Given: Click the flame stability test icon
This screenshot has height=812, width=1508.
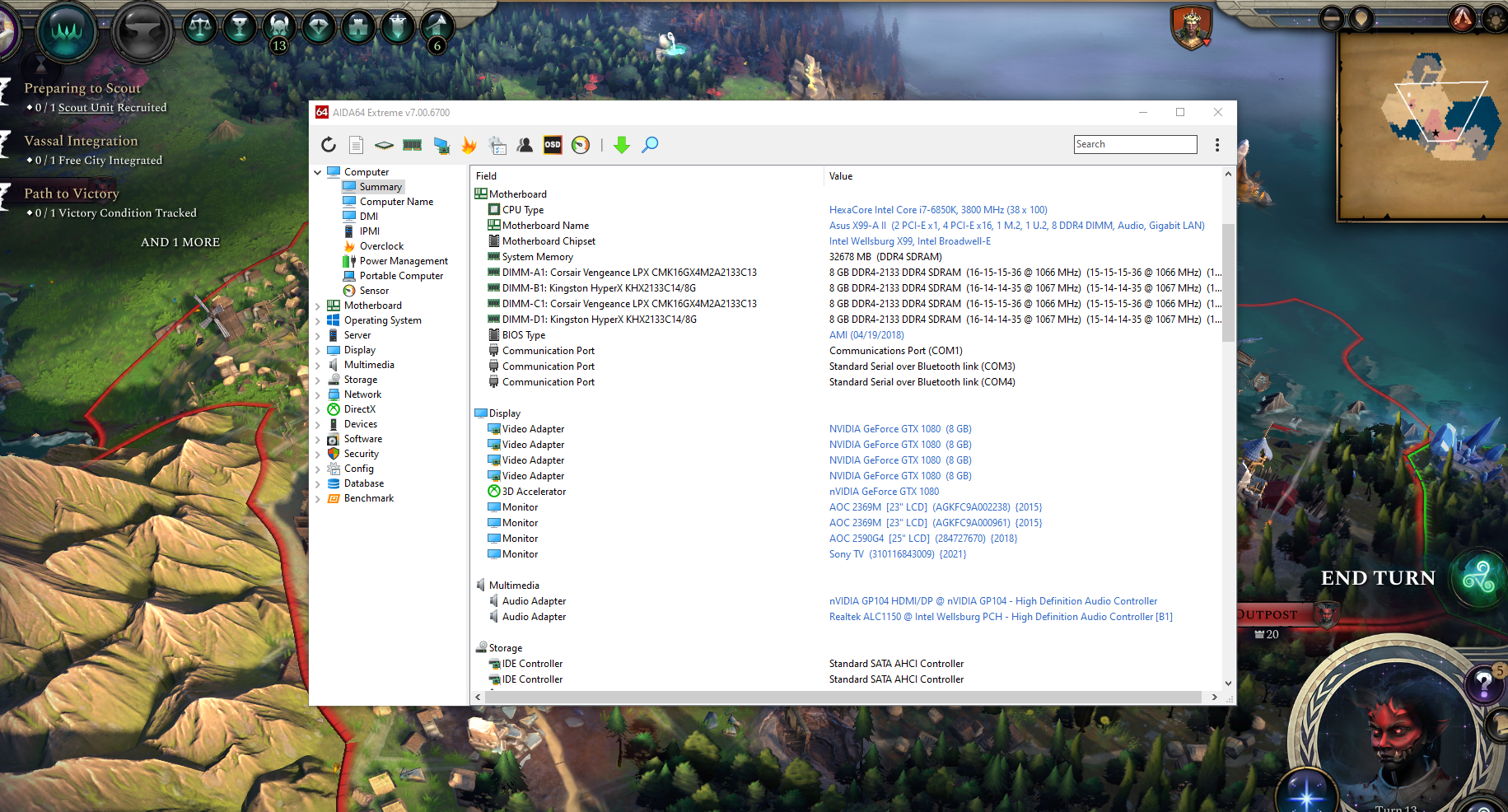Looking at the screenshot, I should (469, 145).
